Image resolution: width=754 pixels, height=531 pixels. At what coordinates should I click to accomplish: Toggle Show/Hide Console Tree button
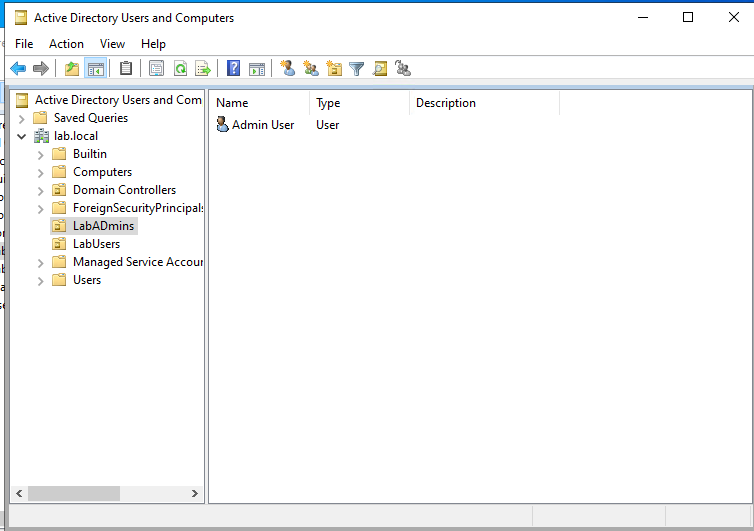[96, 69]
